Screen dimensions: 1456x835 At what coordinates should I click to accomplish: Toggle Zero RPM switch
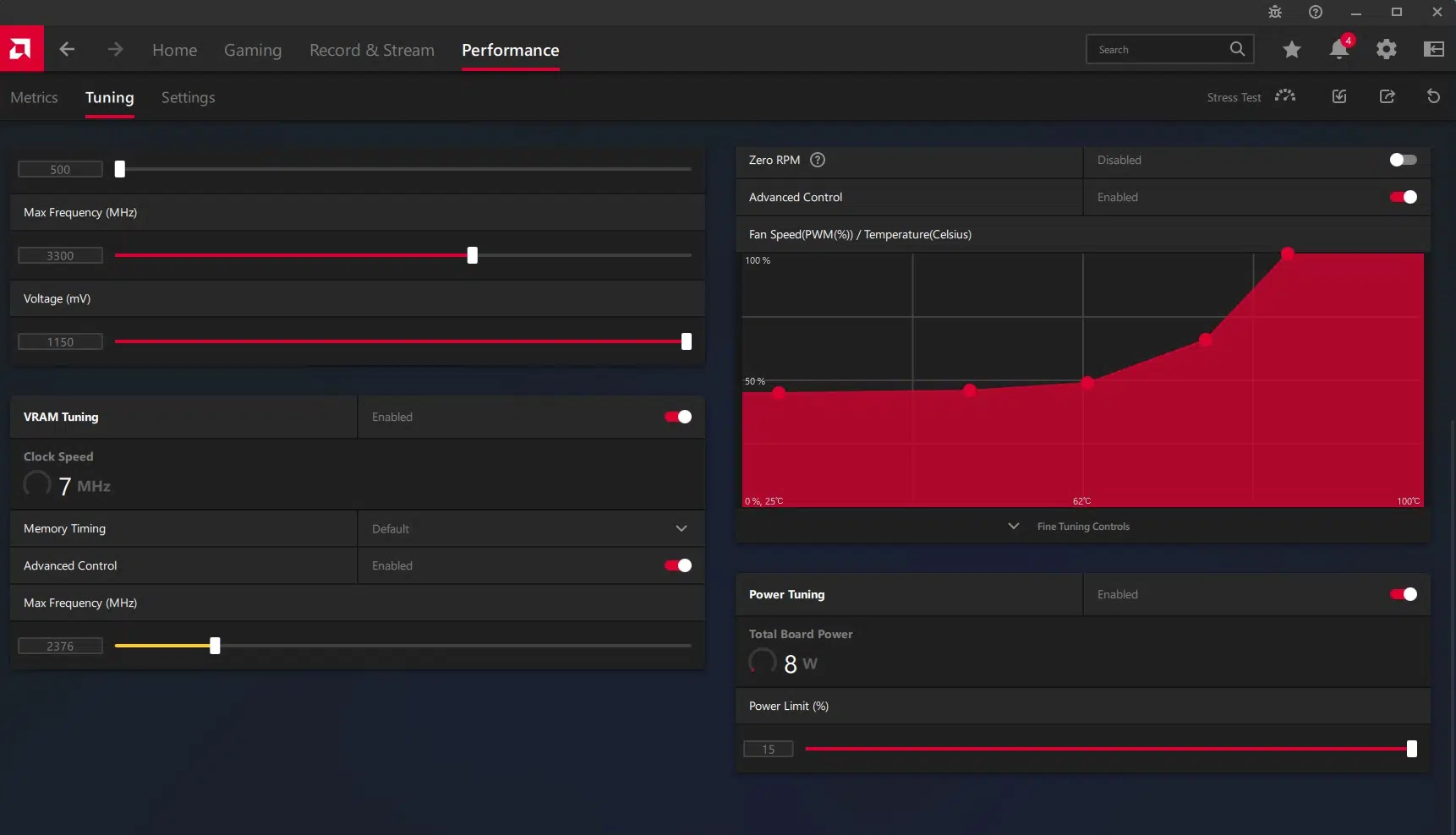pos(1403,160)
